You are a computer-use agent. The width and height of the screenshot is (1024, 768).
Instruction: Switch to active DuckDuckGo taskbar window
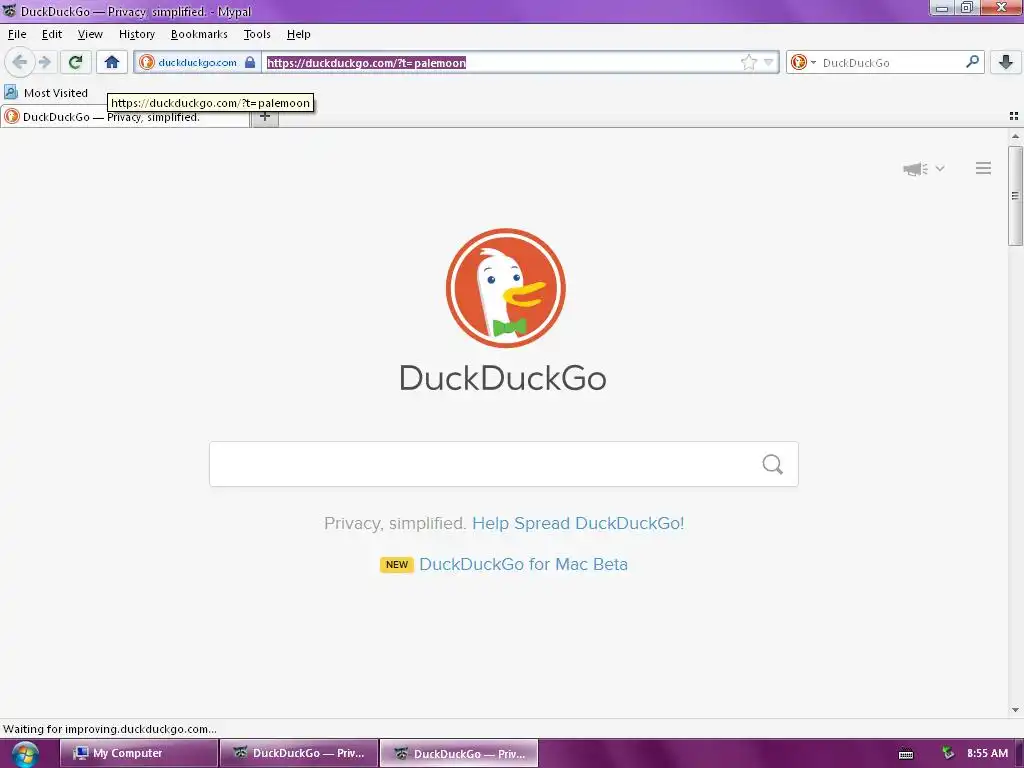coord(459,753)
